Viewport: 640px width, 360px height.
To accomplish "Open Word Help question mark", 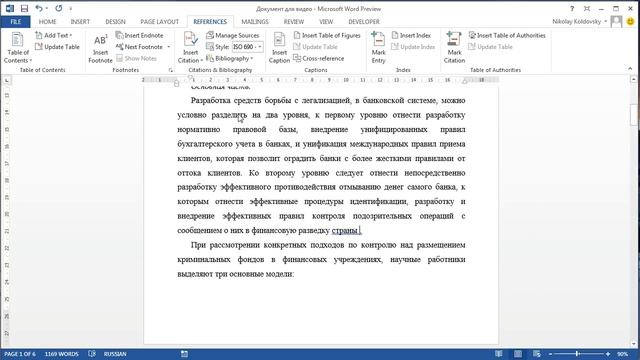I will click(572, 9).
